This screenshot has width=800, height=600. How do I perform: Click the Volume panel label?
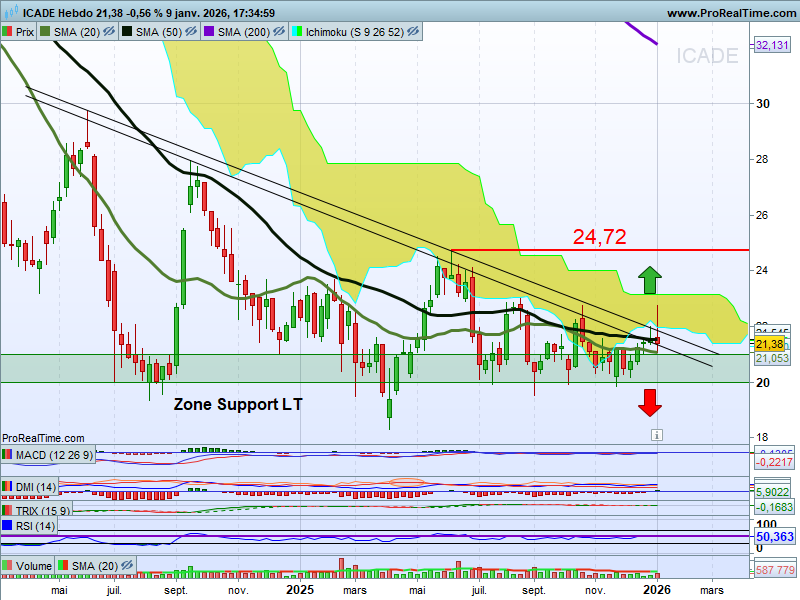click(x=34, y=566)
